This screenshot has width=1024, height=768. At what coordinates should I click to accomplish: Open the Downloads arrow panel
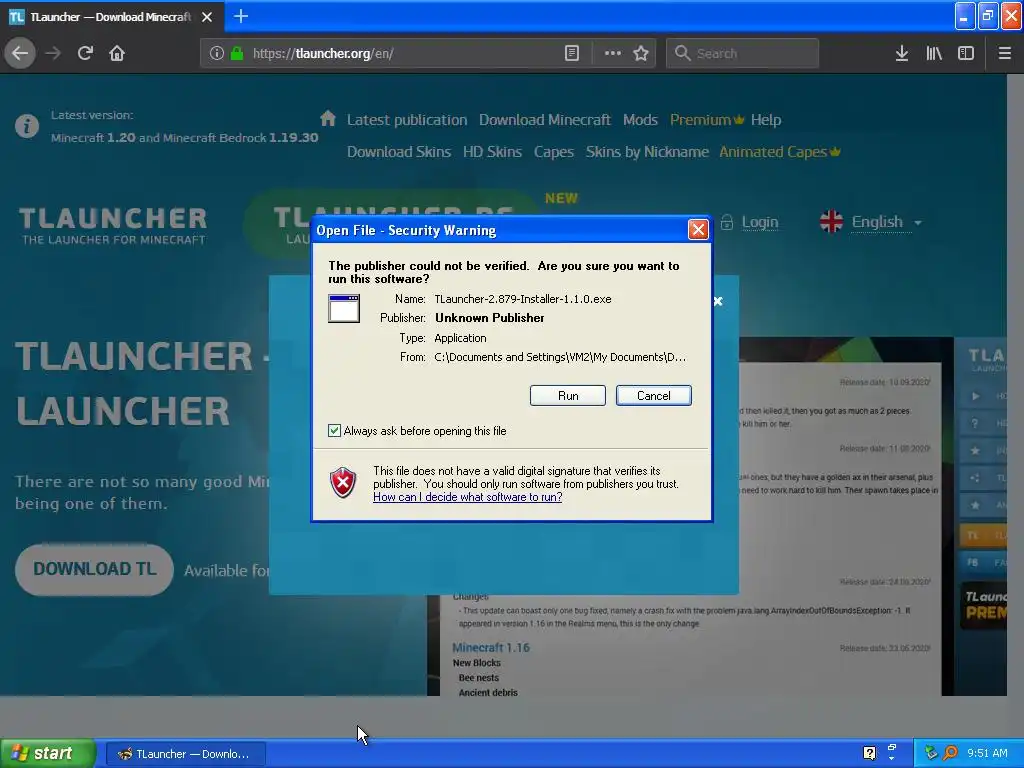click(902, 54)
